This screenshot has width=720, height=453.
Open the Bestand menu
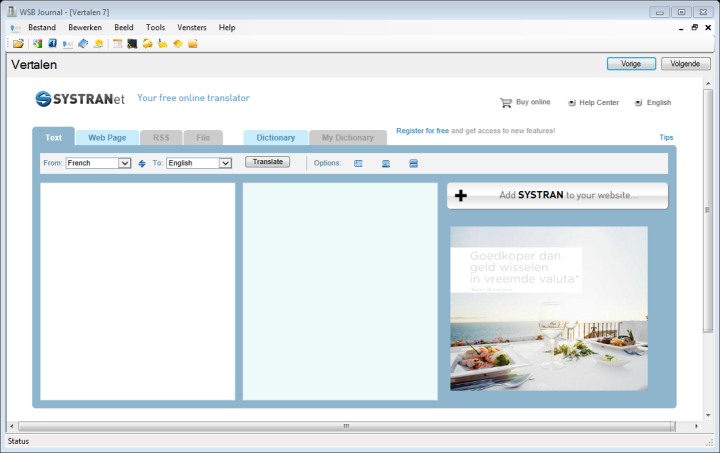tap(42, 27)
